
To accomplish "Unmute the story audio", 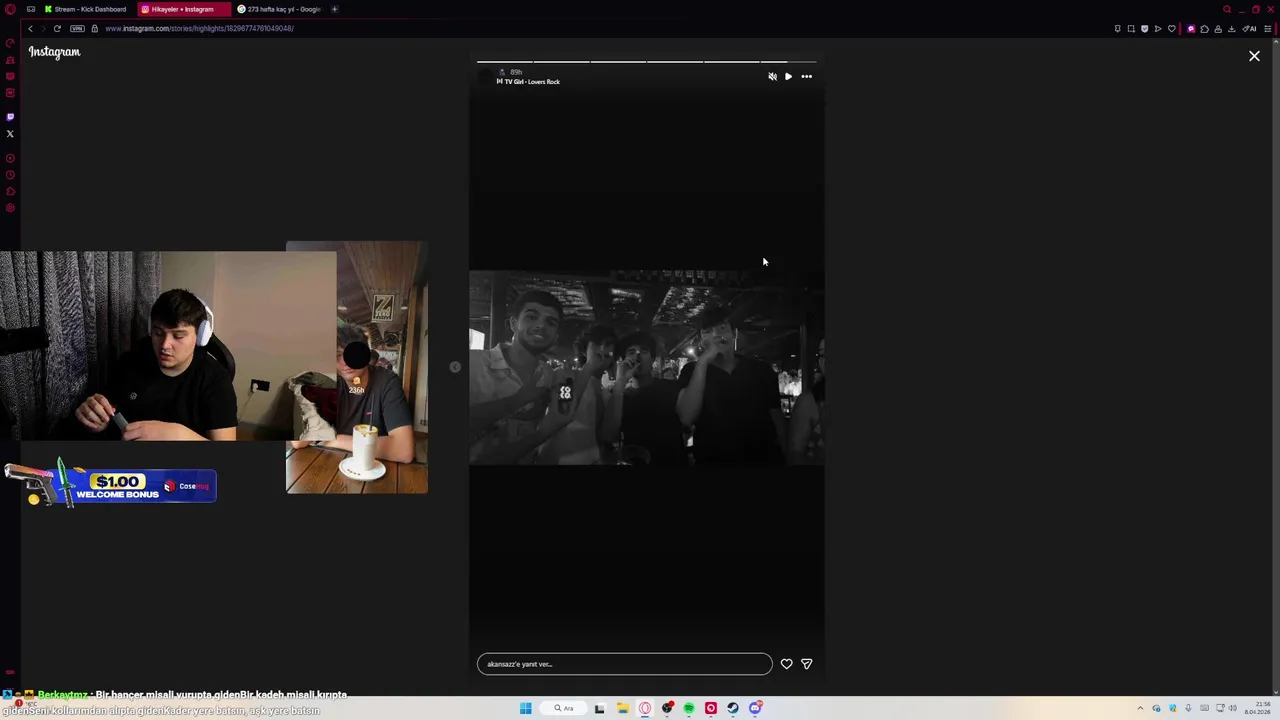I will (772, 76).
